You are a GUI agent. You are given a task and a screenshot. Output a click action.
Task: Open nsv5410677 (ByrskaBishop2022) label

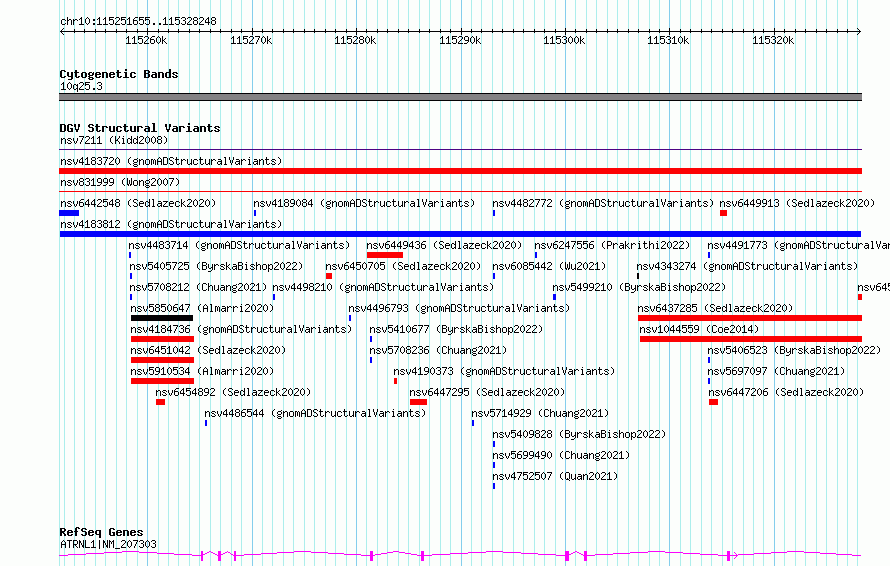tap(456, 329)
